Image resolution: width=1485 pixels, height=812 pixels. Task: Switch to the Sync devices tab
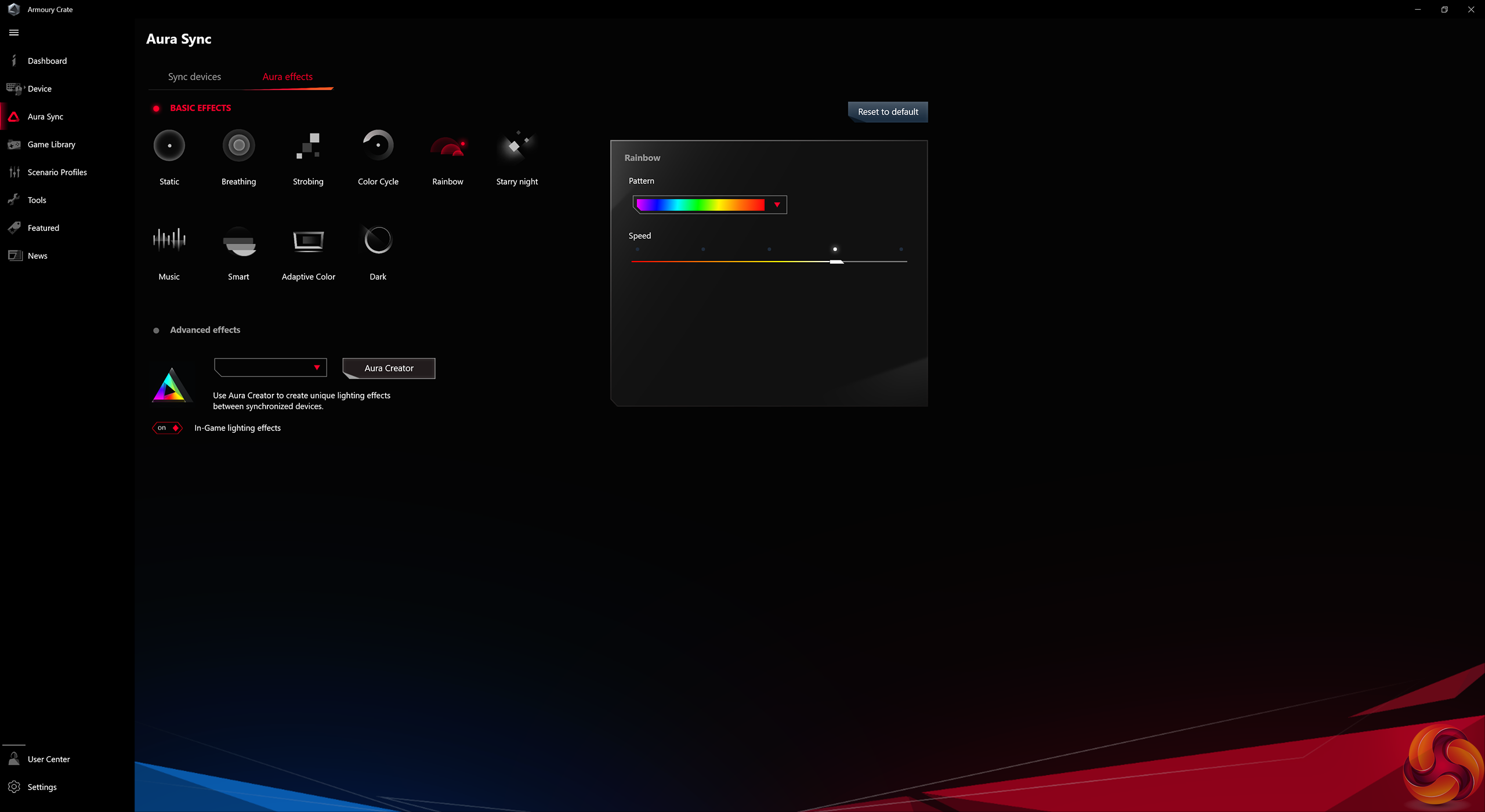coord(194,77)
